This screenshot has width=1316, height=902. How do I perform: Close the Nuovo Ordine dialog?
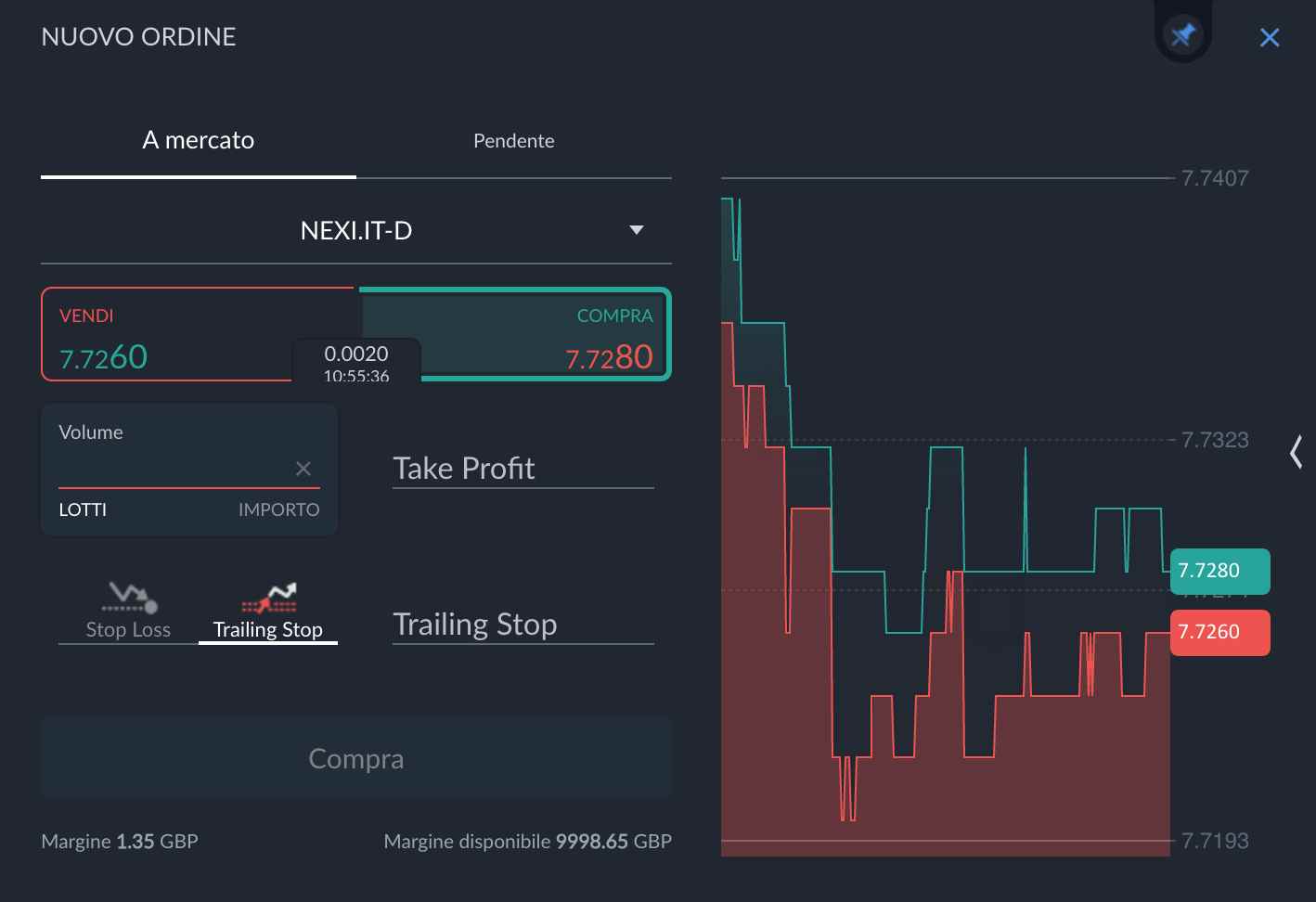[1269, 37]
